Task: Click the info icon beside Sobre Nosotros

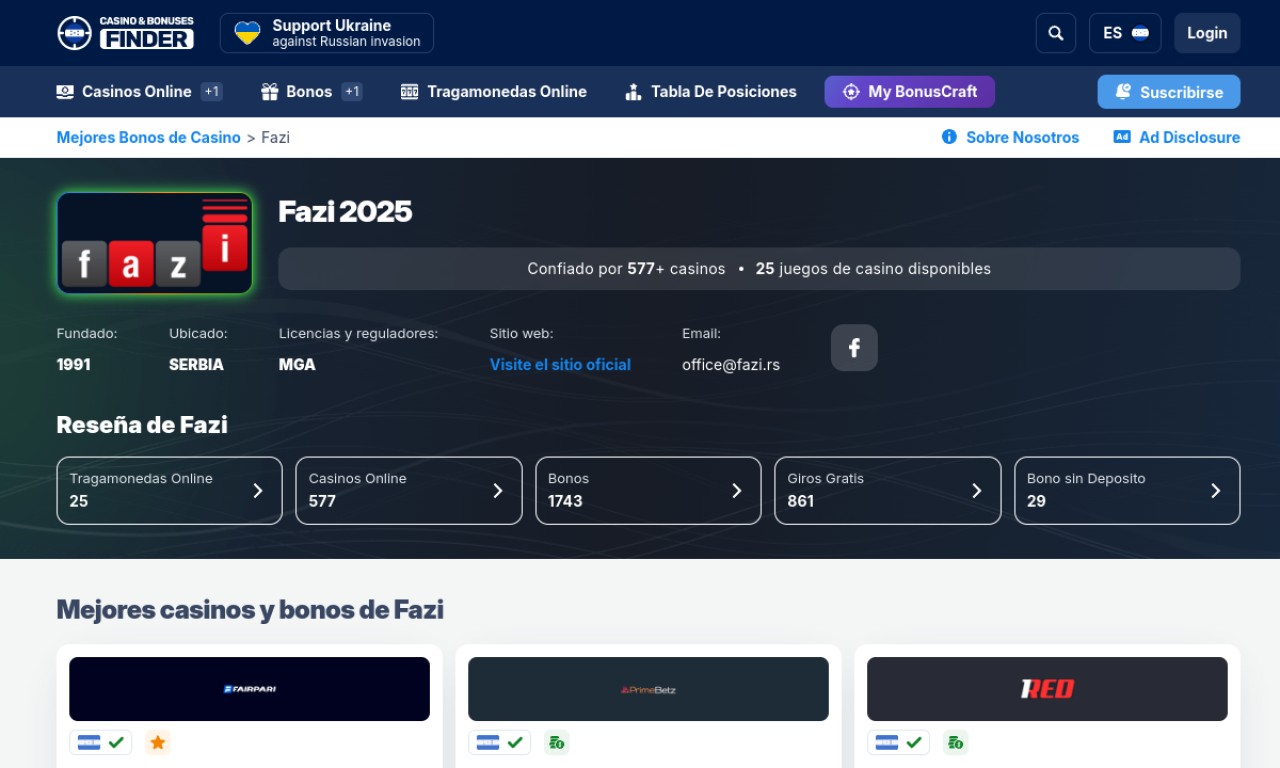Action: pyautogui.click(x=949, y=137)
